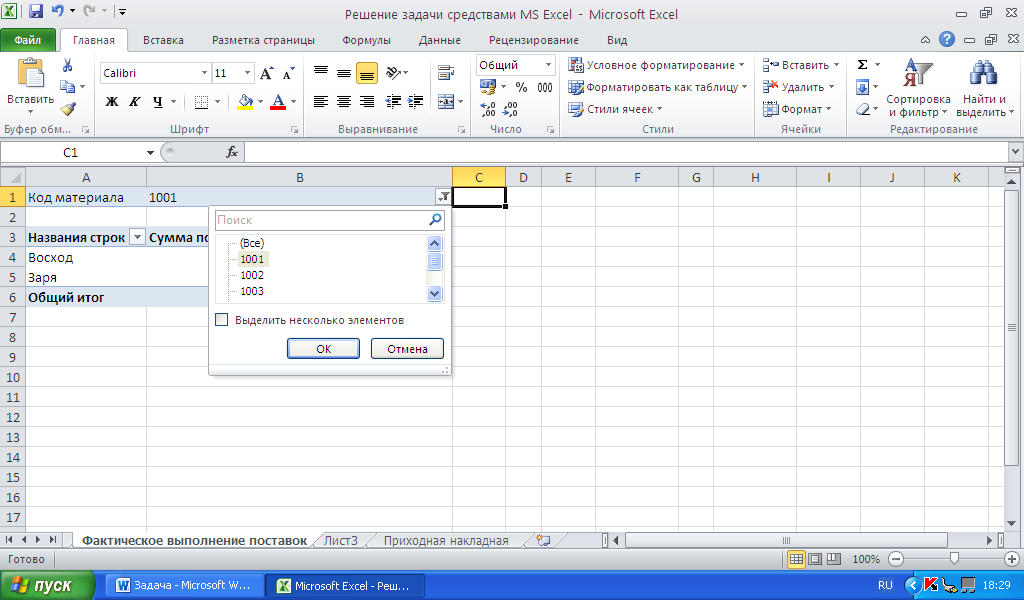
Task: Switch to Разметка страницы tab
Action: coord(263,40)
